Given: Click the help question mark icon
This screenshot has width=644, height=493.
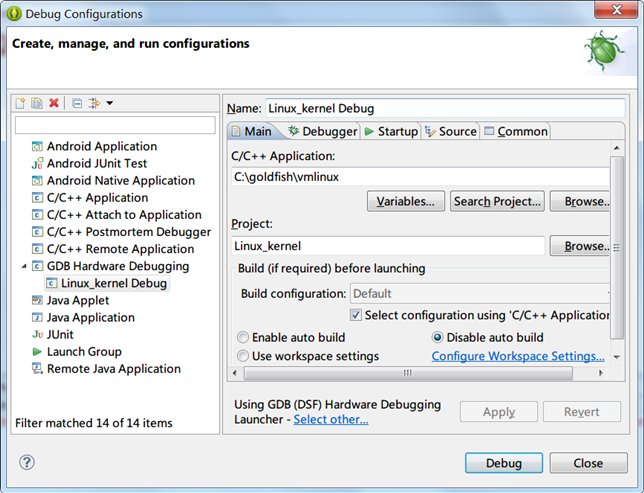Looking at the screenshot, I should pyautogui.click(x=27, y=462).
